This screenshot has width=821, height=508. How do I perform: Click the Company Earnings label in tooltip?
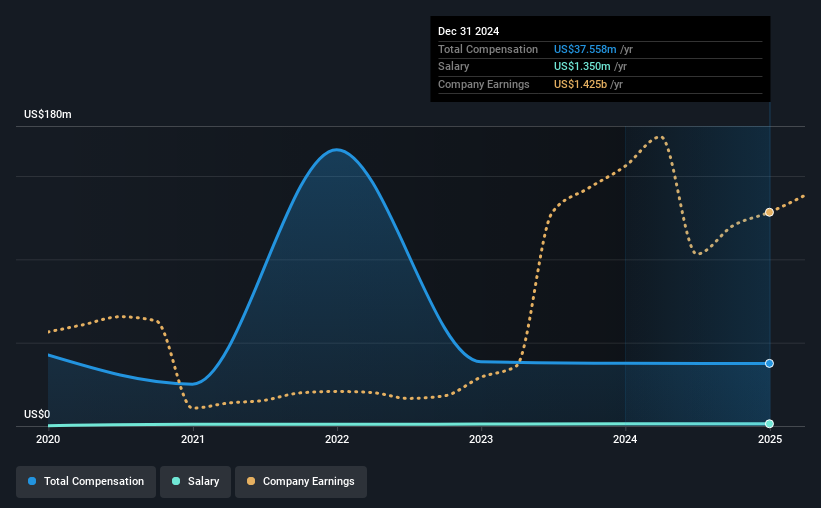pos(484,84)
